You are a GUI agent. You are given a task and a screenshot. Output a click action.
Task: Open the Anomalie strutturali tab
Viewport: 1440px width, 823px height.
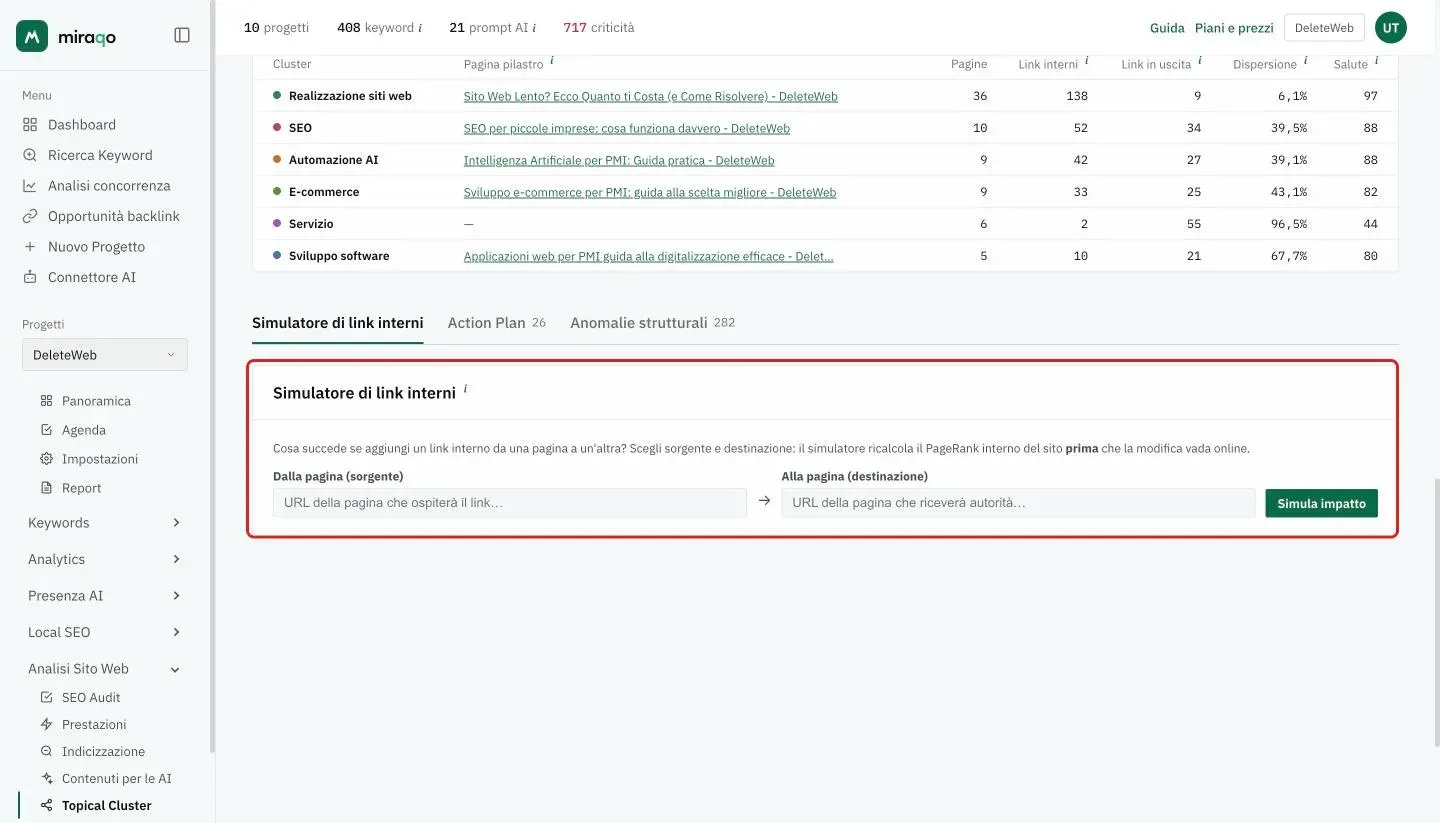click(652, 323)
